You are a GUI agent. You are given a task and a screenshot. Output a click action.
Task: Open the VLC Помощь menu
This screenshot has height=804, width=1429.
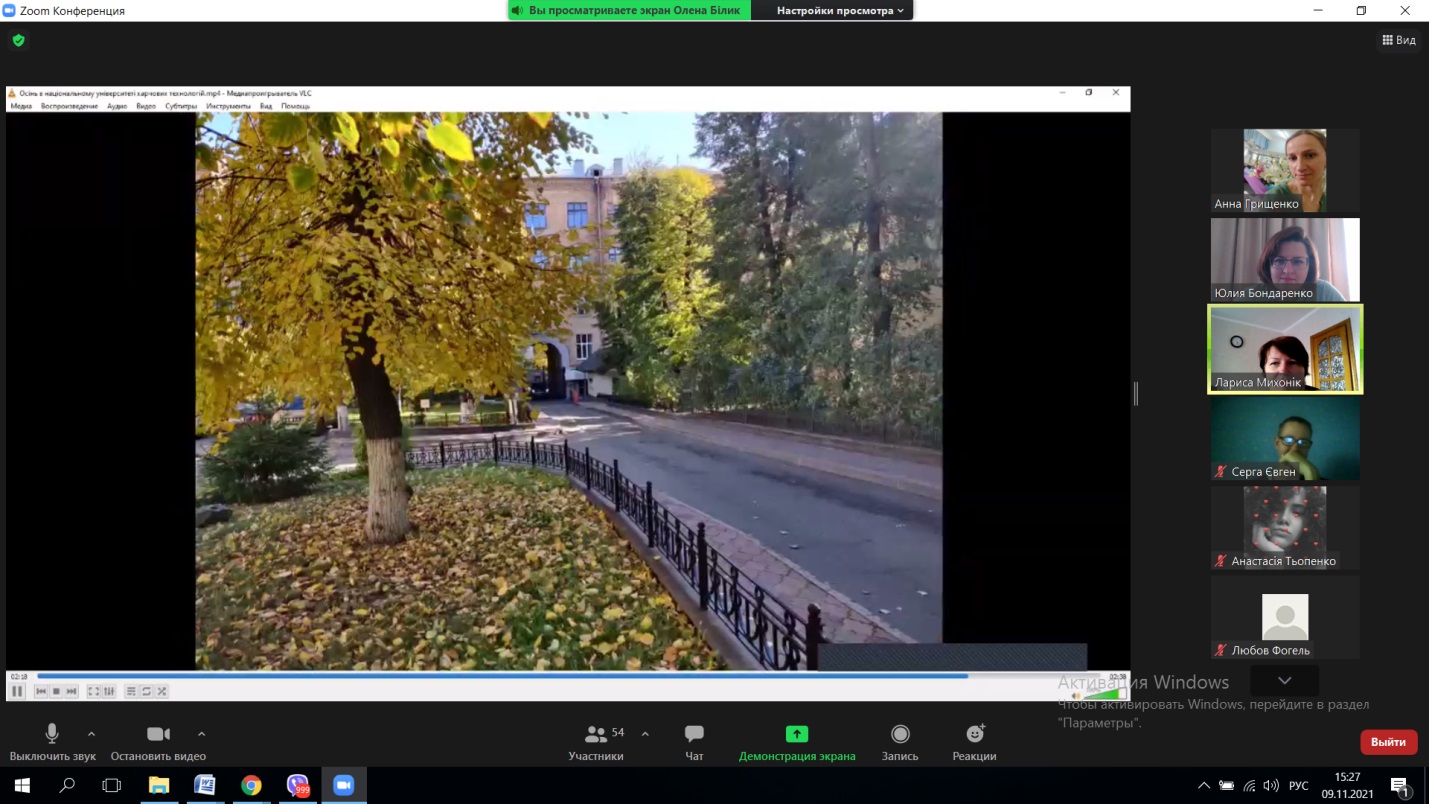pyautogui.click(x=295, y=106)
